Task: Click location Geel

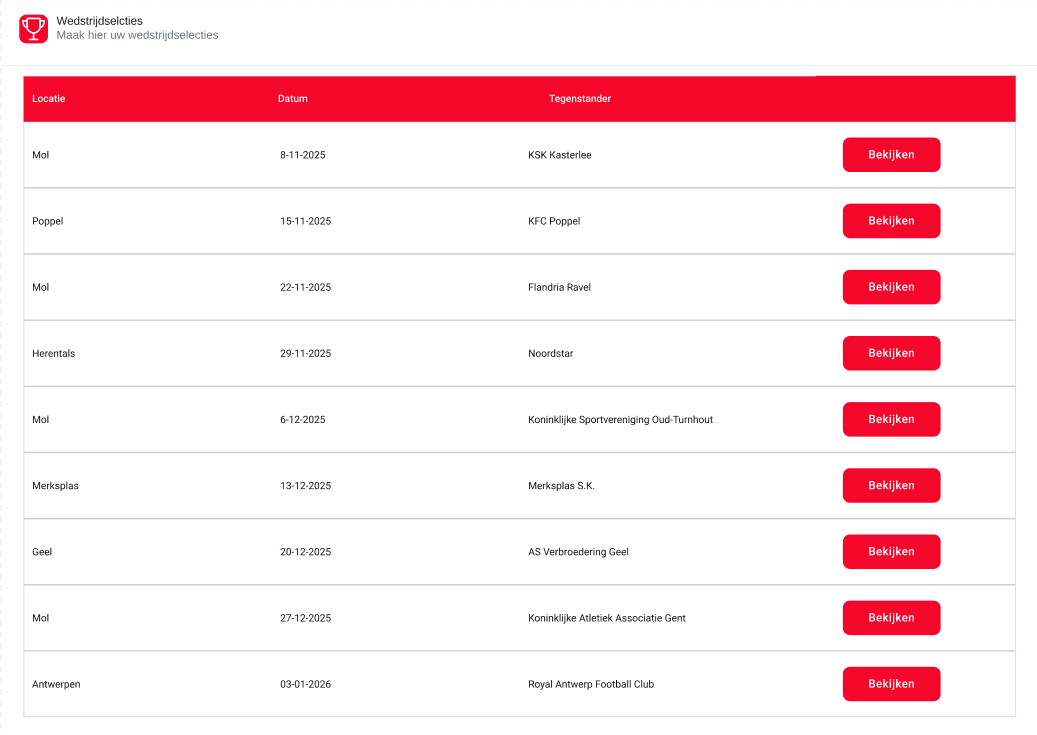Action: (x=42, y=552)
